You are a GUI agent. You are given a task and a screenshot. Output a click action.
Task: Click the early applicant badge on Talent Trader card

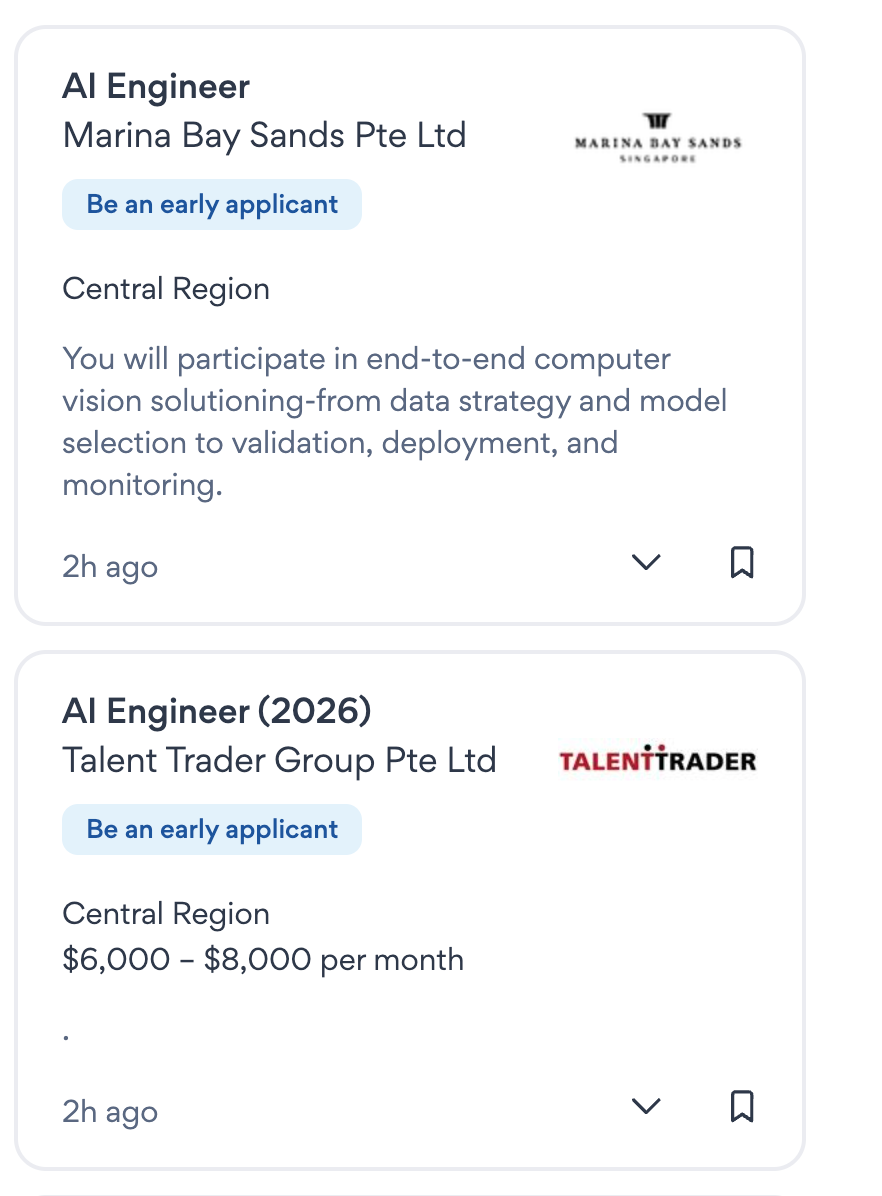(212, 830)
